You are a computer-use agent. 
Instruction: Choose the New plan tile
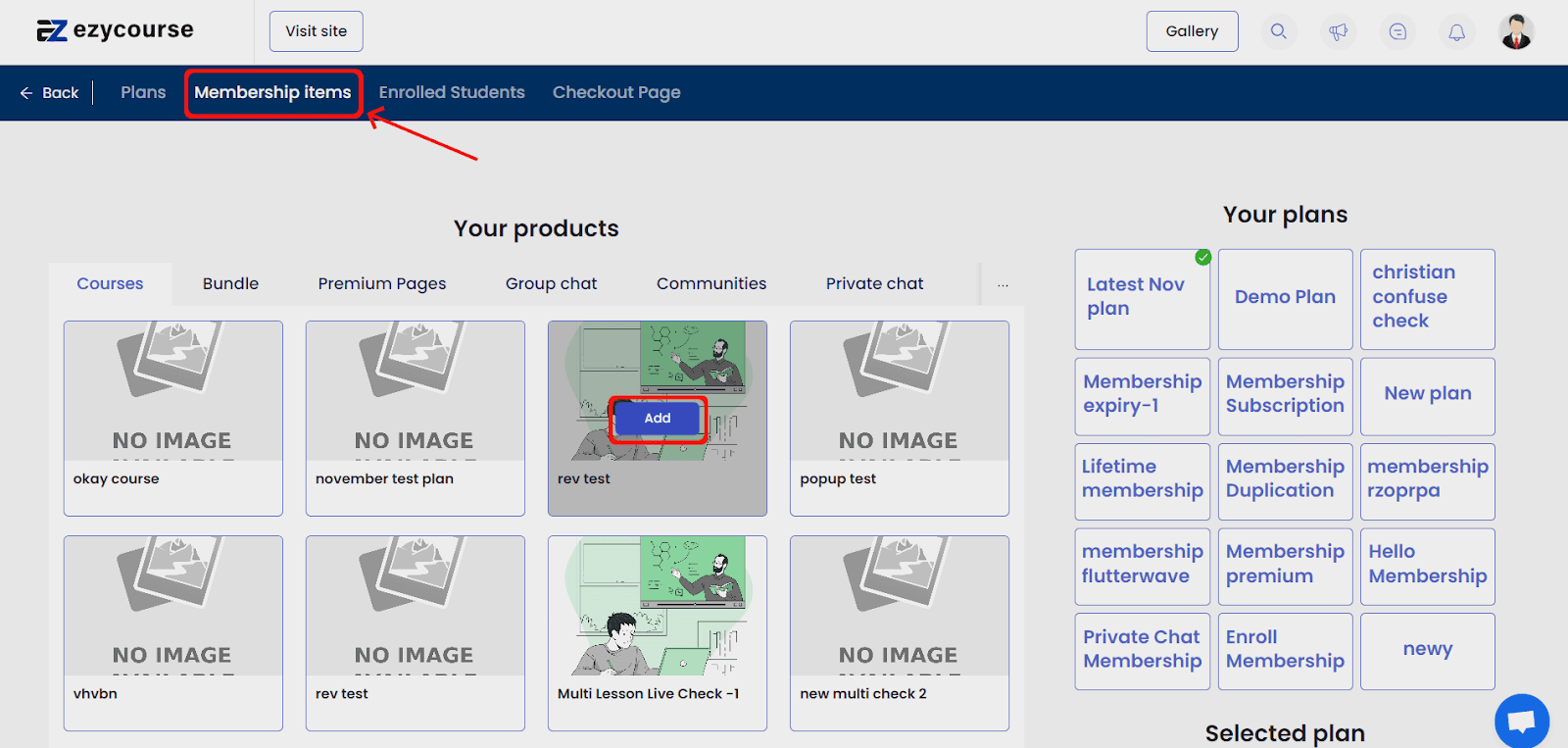(1428, 396)
